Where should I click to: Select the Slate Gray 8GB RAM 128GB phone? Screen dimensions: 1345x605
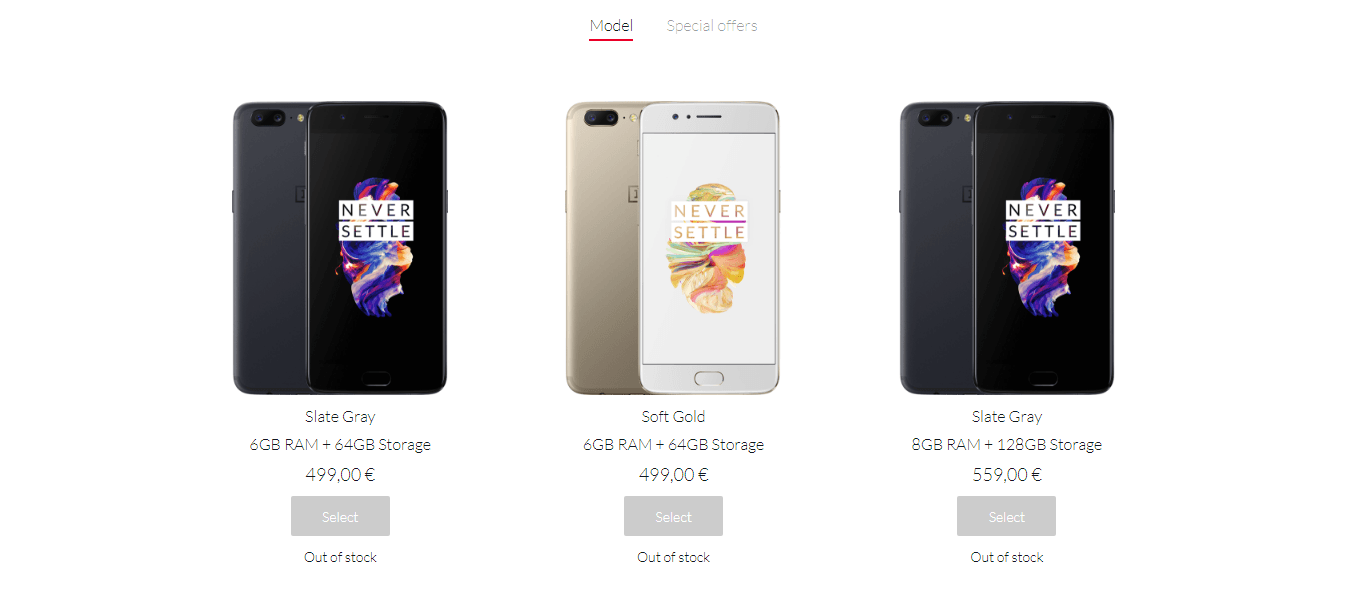click(x=1006, y=516)
